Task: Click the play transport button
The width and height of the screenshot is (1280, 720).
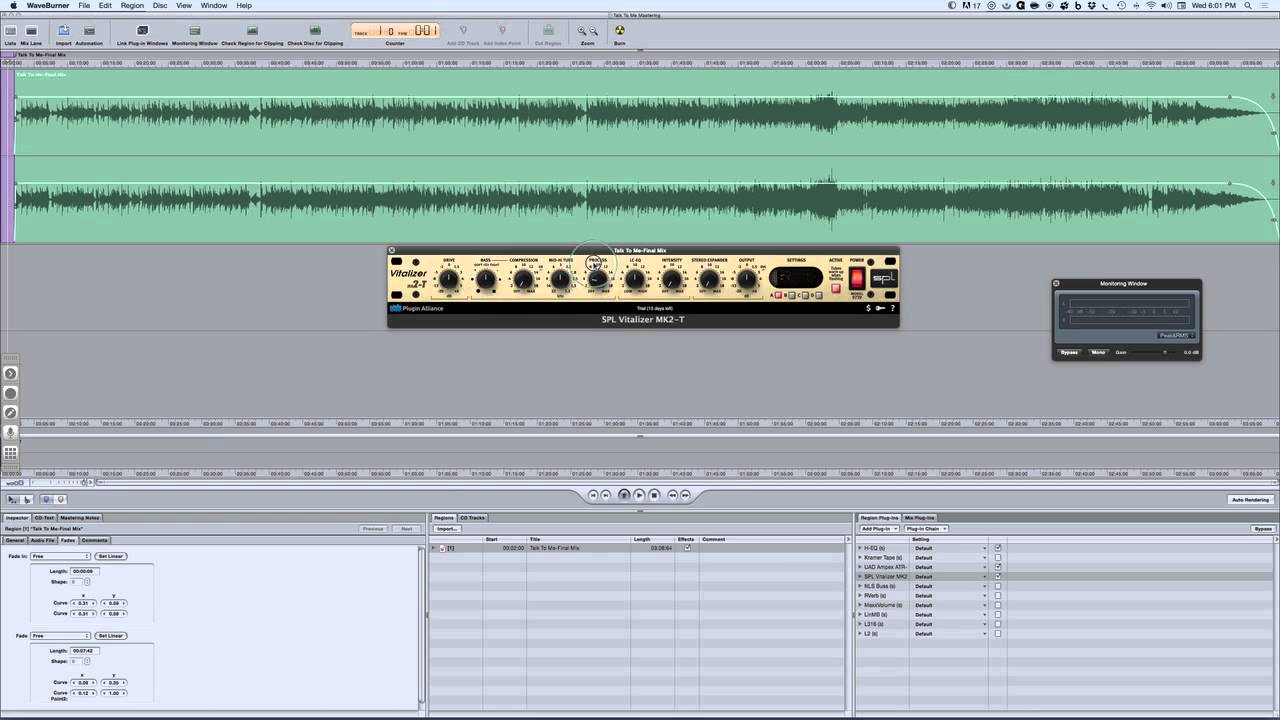Action: (639, 495)
